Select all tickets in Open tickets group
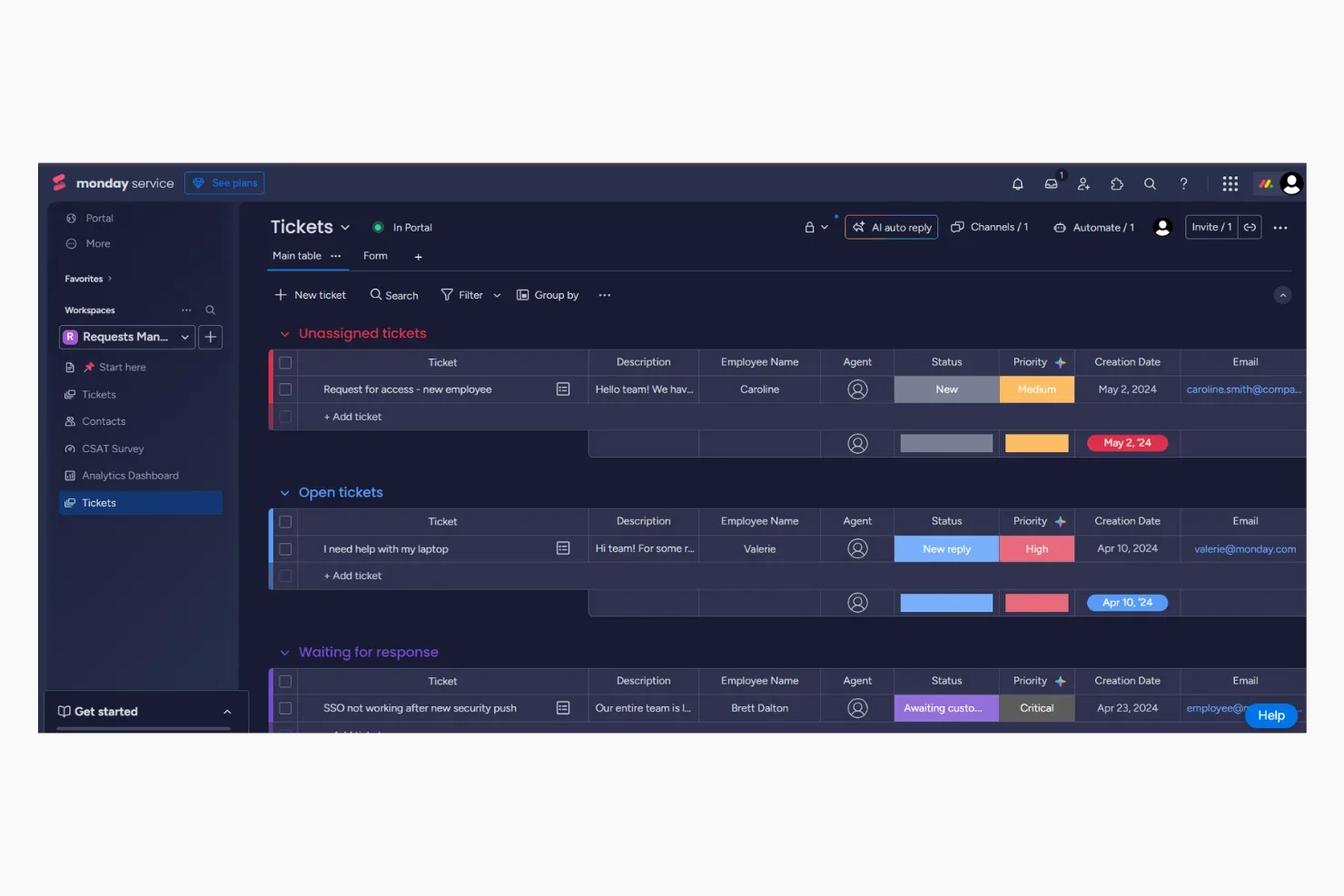 pyautogui.click(x=285, y=522)
